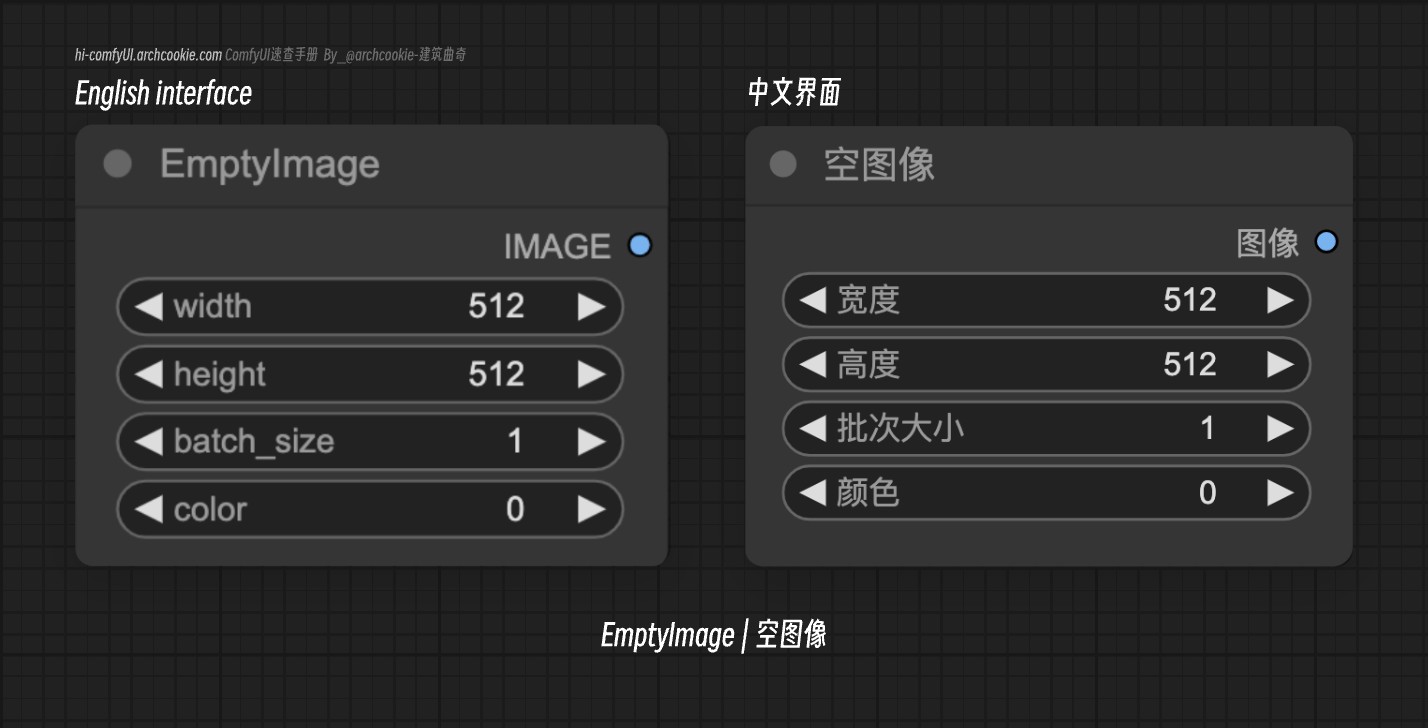Viewport: 1428px width, 728px height.
Task: Decrease width using its left arrow
Action: pyautogui.click(x=148, y=306)
